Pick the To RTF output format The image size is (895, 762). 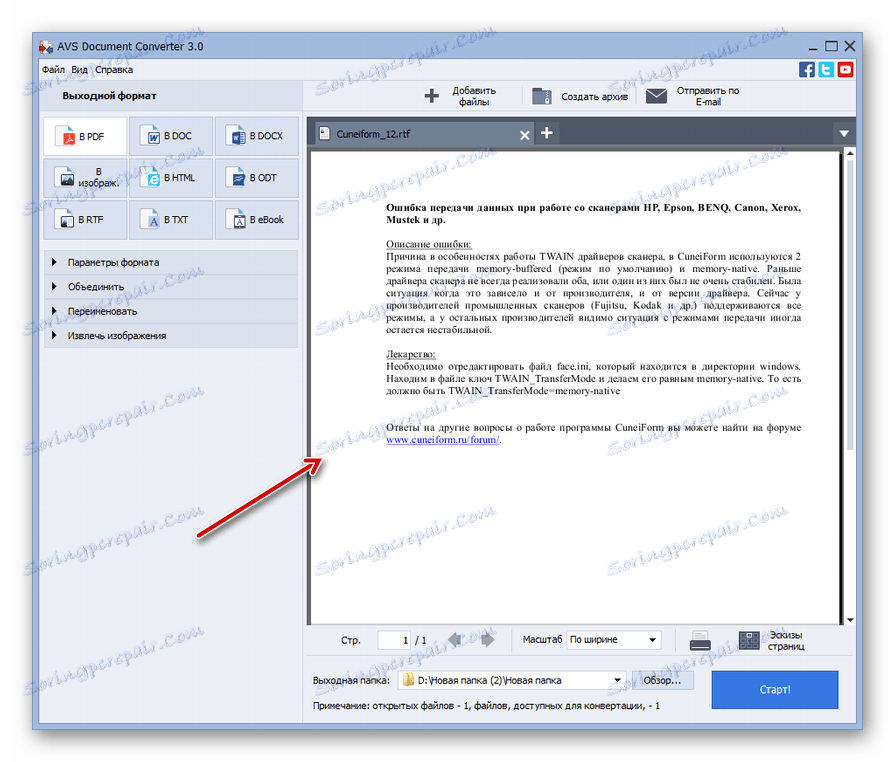click(85, 220)
